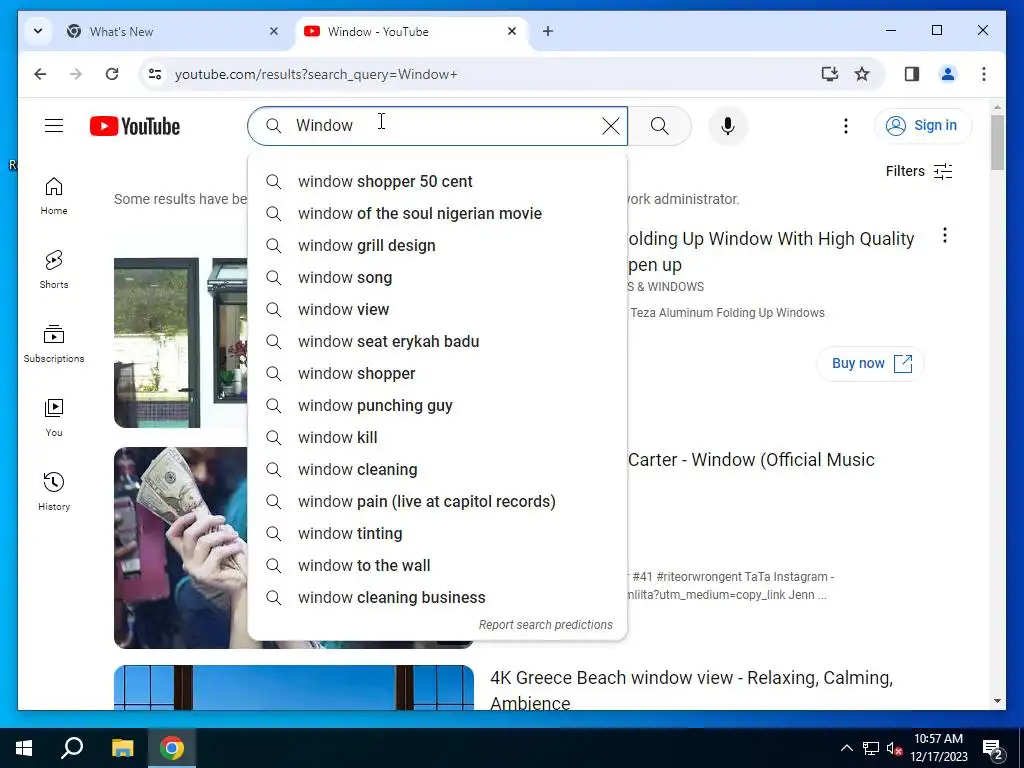The image size is (1024, 768).
Task: Select the 'Window - YouTube' tab
Action: pyautogui.click(x=411, y=31)
